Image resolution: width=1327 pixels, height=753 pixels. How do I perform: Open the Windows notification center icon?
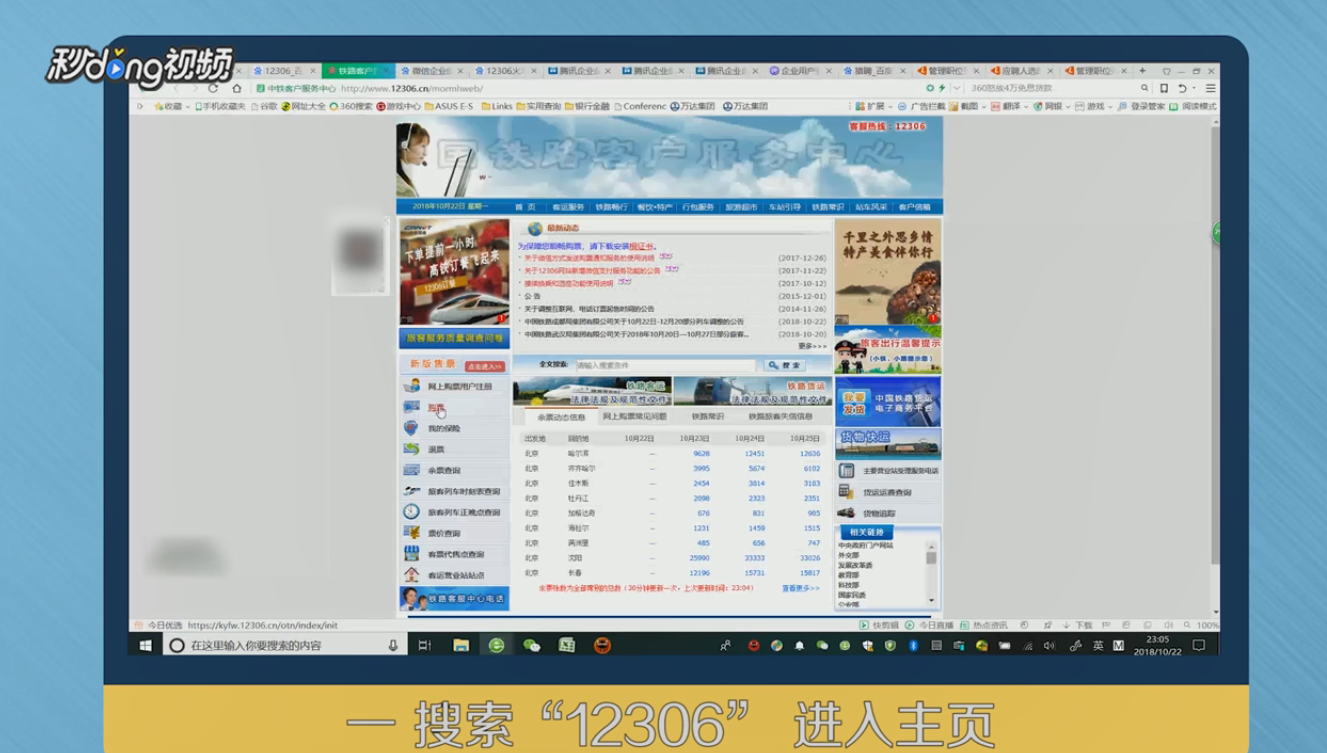pos(1199,646)
